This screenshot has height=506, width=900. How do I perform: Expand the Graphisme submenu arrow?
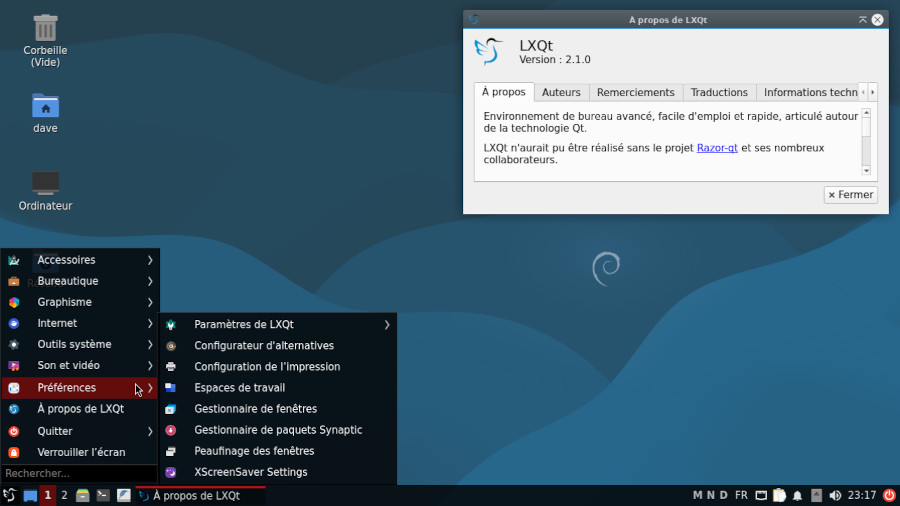point(150,302)
